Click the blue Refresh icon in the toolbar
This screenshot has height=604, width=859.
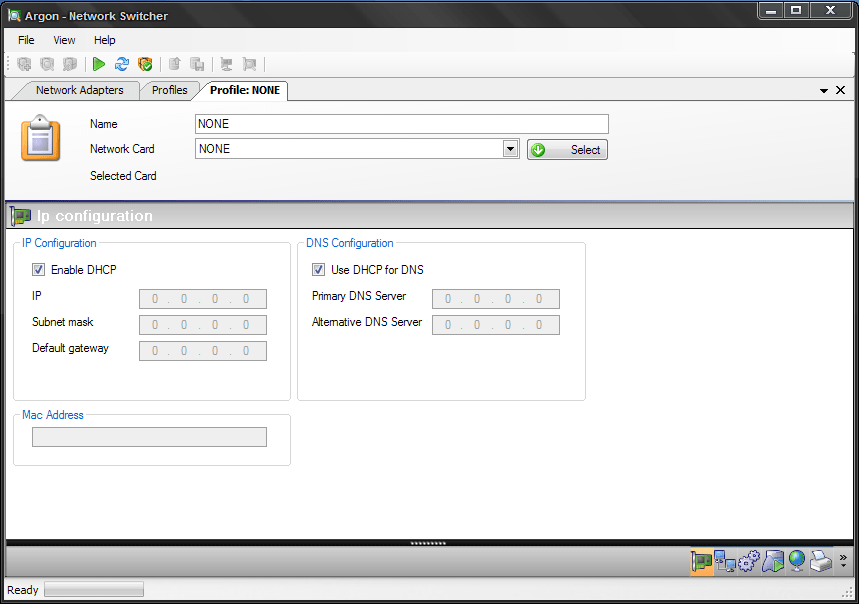[x=121, y=64]
